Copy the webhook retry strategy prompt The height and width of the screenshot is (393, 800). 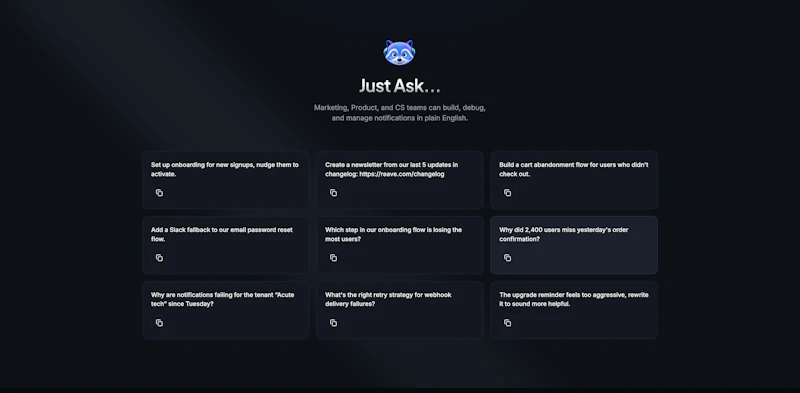coord(333,323)
